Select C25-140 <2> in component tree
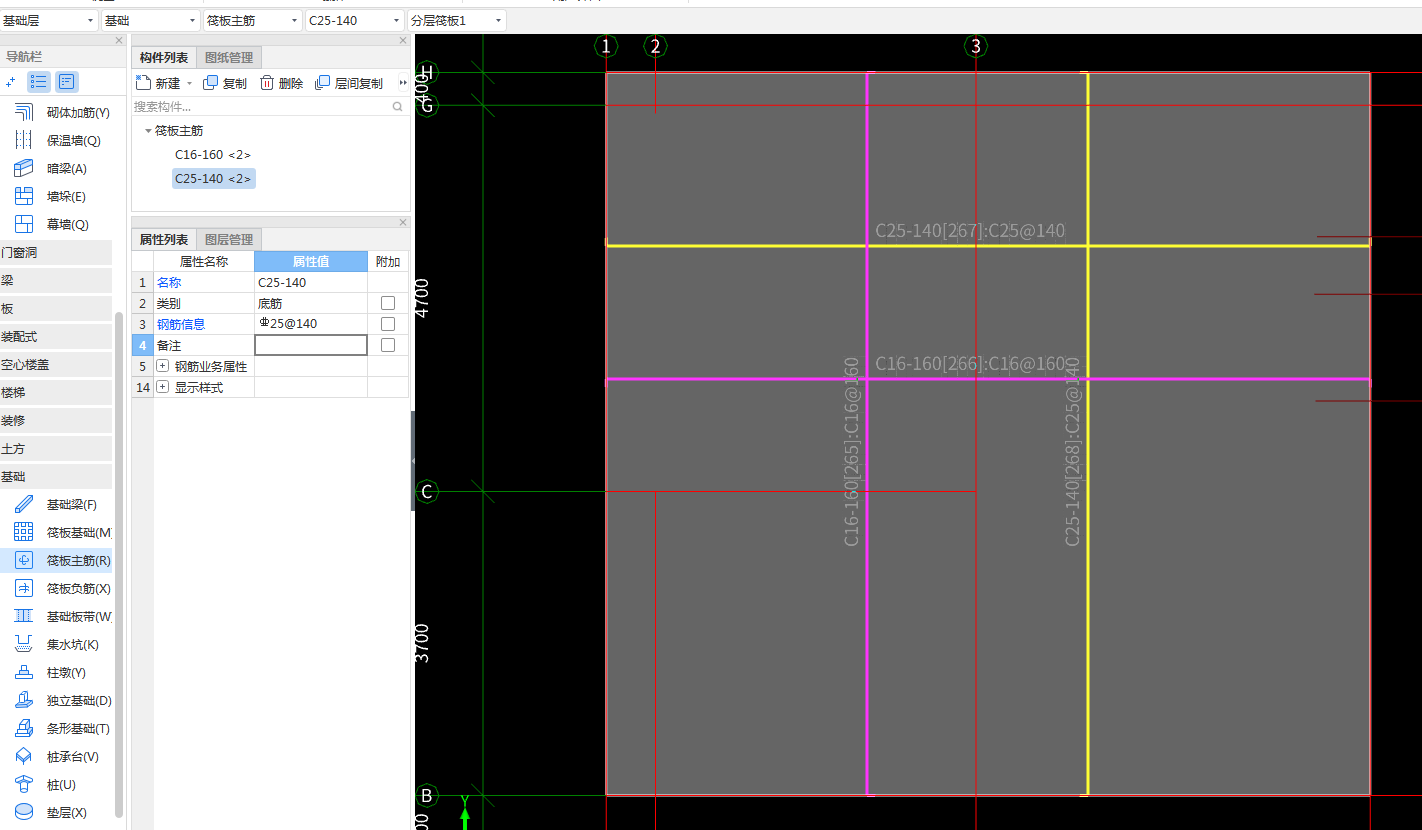 point(213,179)
